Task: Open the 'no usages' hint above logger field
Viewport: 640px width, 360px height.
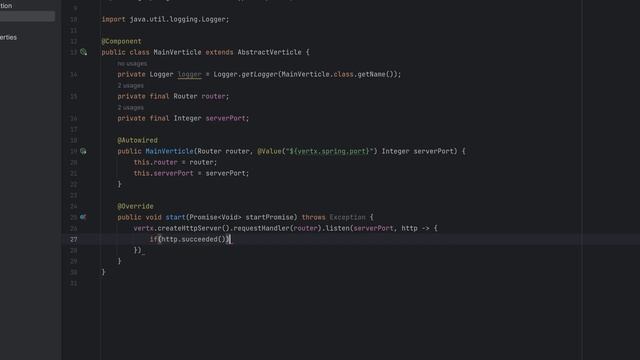Action: click(x=132, y=64)
